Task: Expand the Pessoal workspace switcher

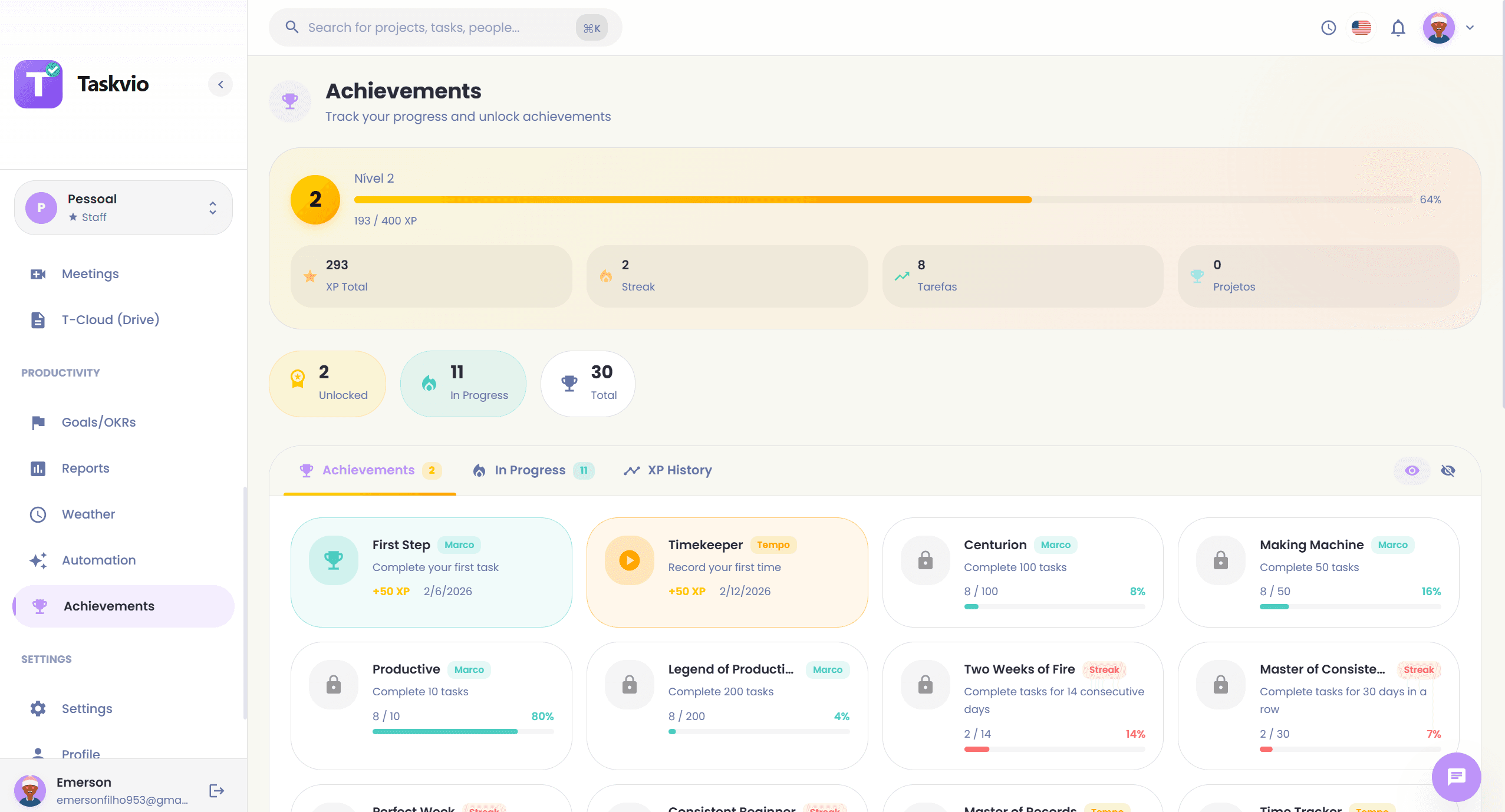Action: (x=212, y=207)
